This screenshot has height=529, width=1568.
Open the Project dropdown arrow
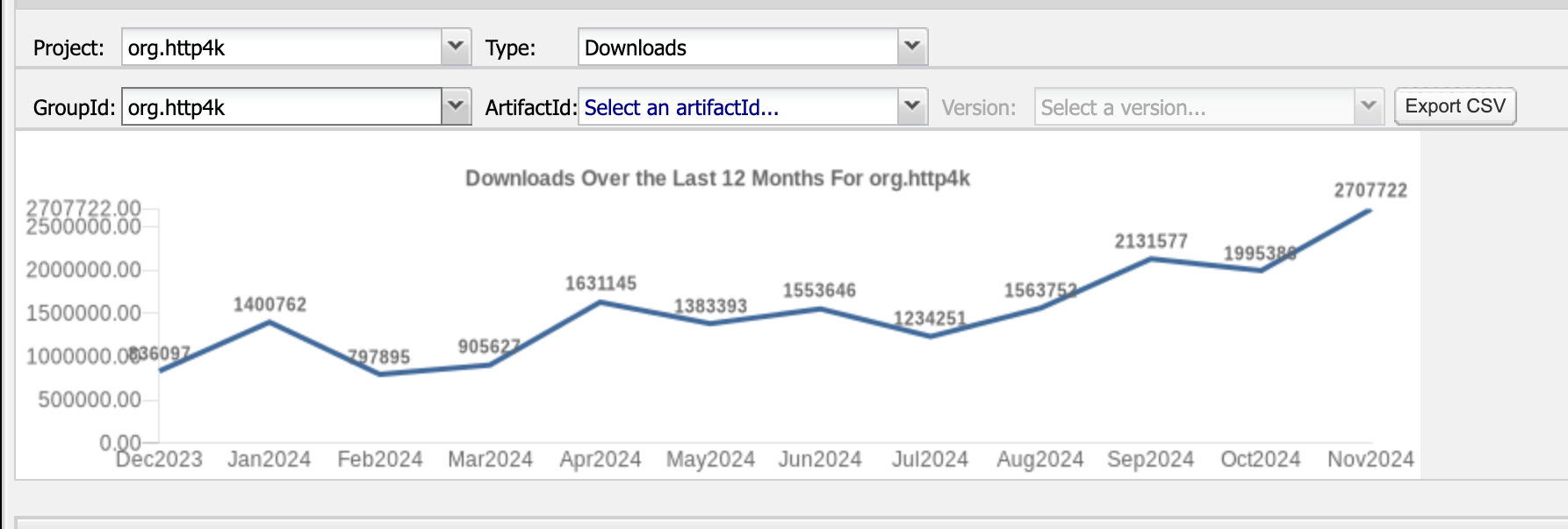pos(455,47)
